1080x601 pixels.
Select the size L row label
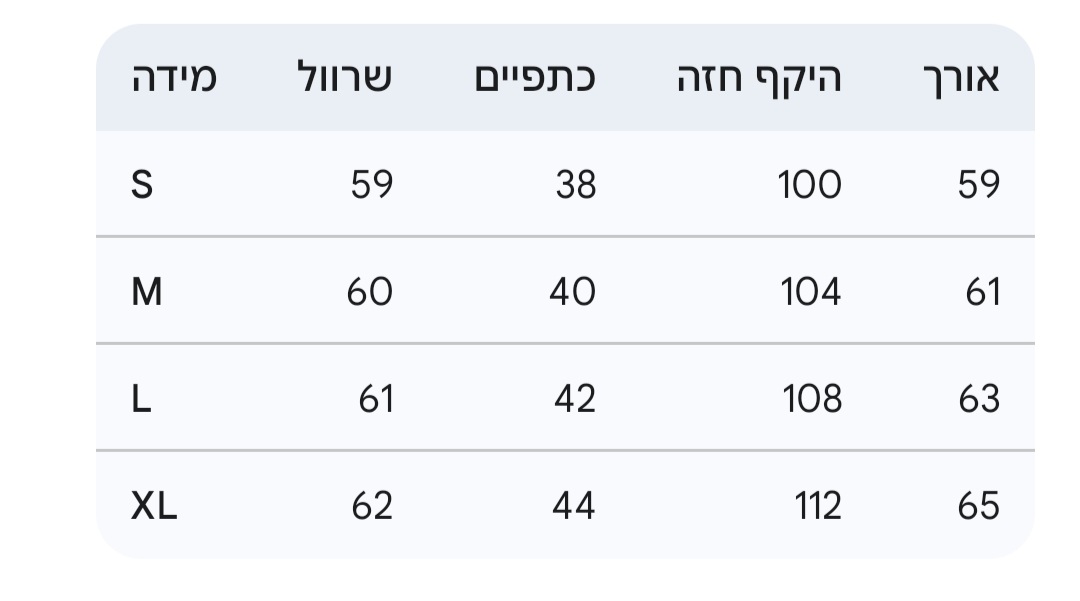point(142,399)
